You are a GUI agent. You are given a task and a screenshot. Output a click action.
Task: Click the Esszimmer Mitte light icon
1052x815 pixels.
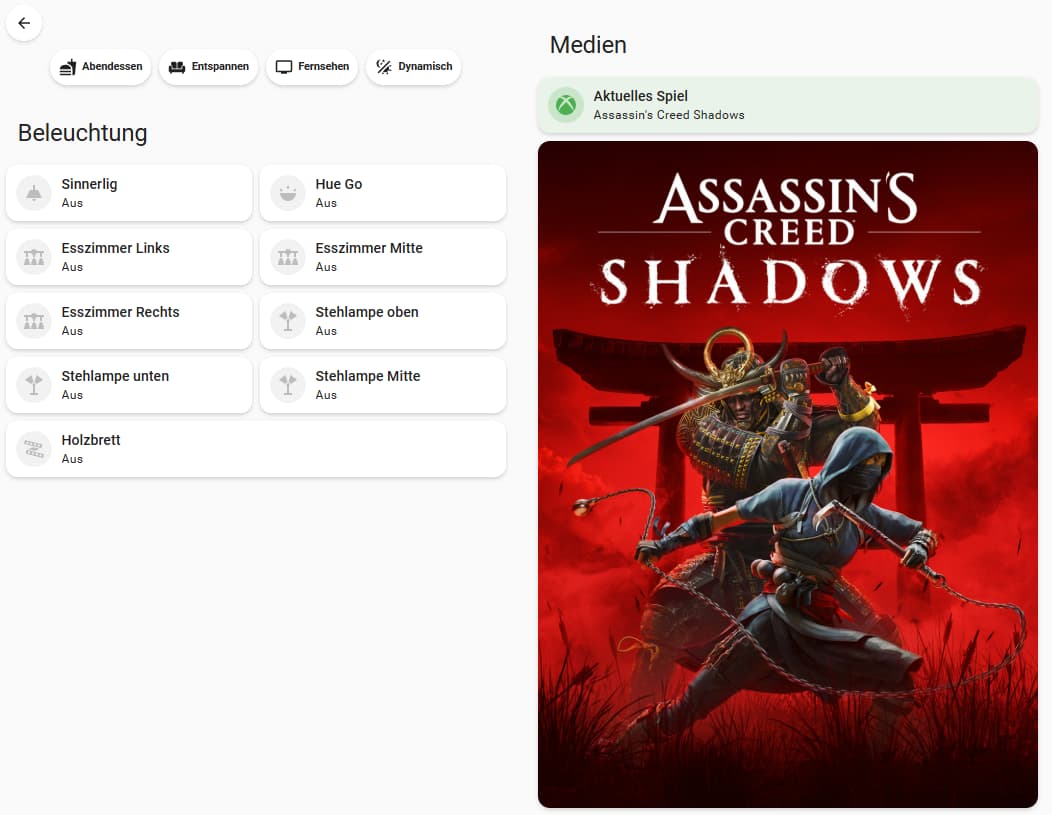(x=288, y=257)
